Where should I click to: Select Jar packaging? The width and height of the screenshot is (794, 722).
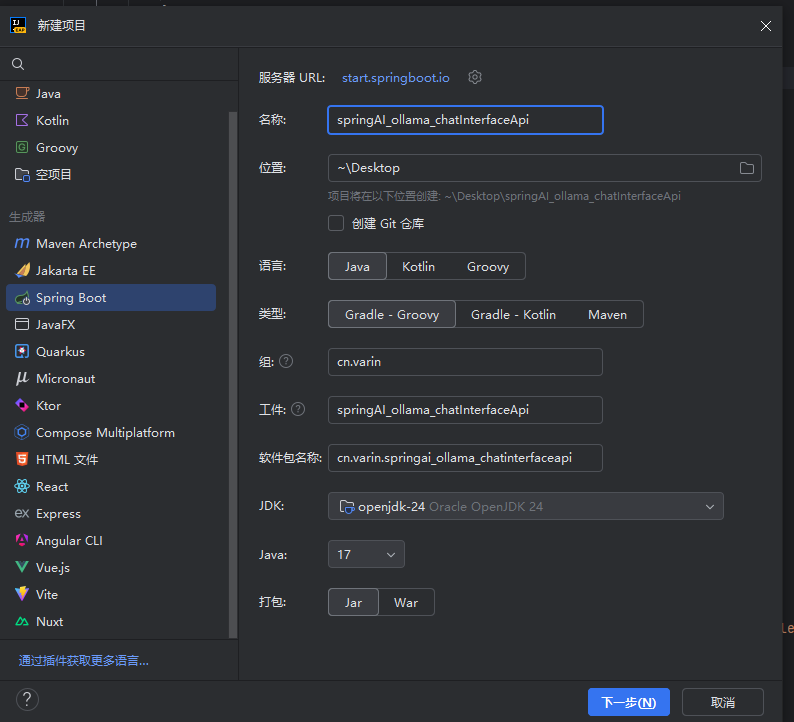(353, 603)
